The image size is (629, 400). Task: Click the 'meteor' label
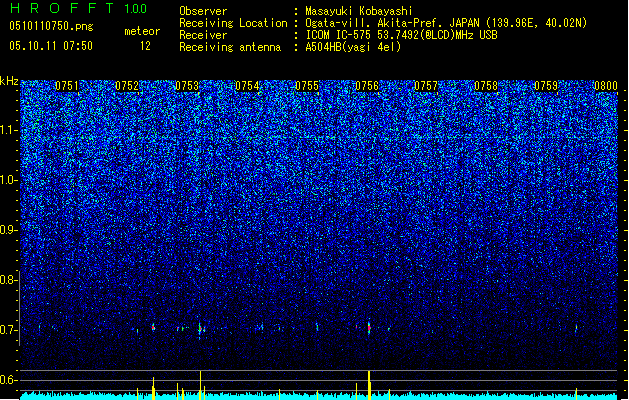pyautogui.click(x=142, y=31)
